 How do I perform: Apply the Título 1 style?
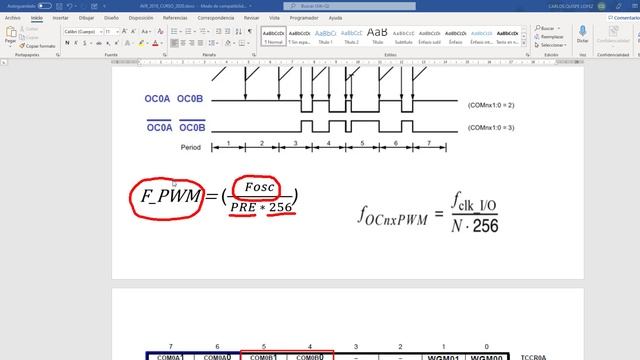coord(325,36)
